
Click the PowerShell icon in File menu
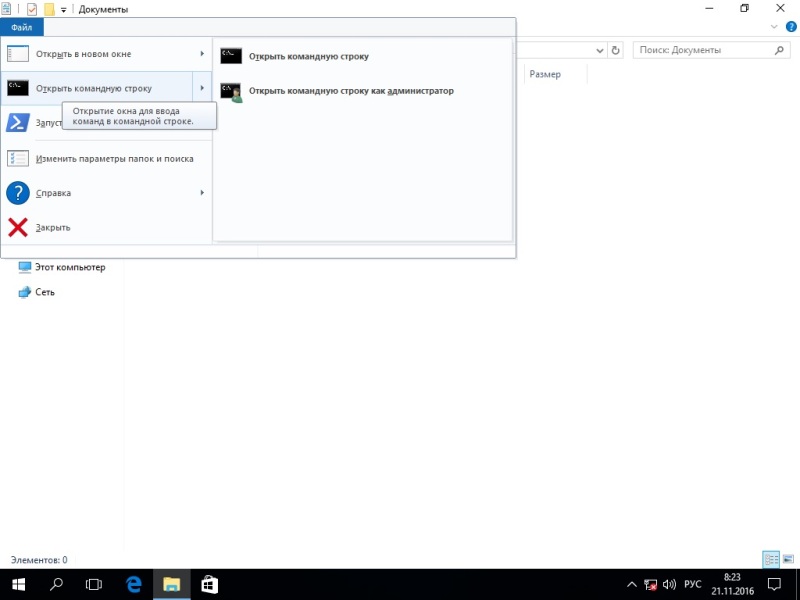pyautogui.click(x=17, y=123)
